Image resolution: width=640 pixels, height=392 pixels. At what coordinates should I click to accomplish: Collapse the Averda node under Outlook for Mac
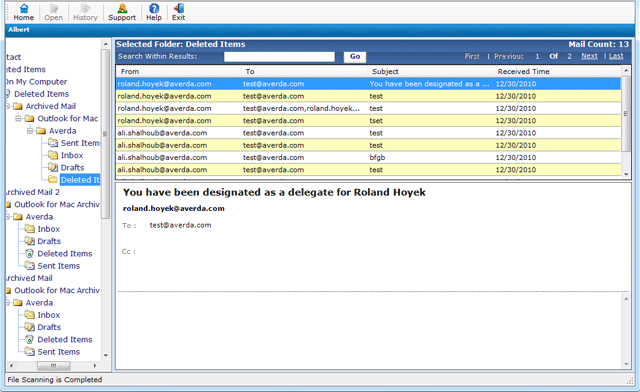click(30, 131)
